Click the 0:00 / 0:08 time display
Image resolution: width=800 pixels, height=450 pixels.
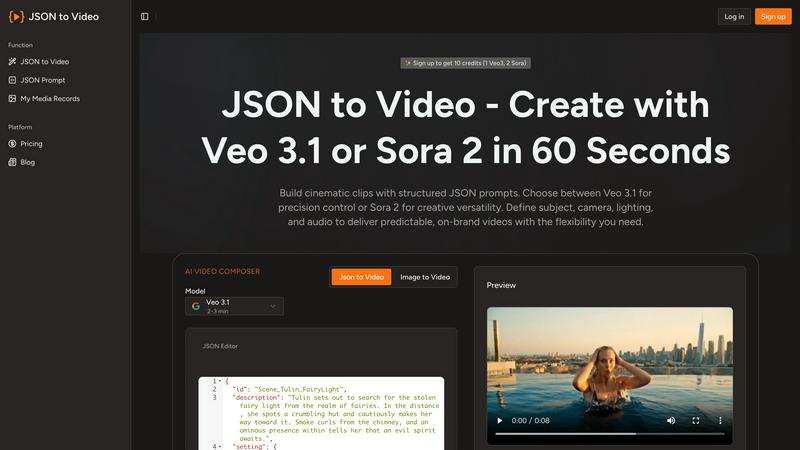[530, 420]
